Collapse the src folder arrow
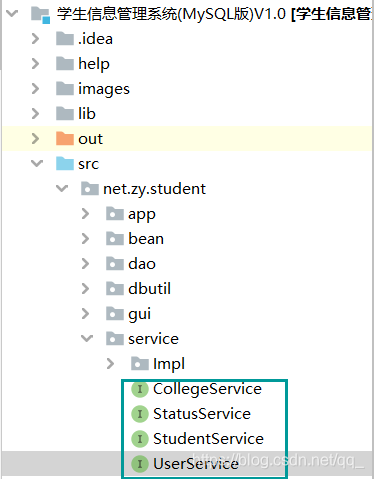Viewport: 374px width, 479px height. click(x=37, y=163)
